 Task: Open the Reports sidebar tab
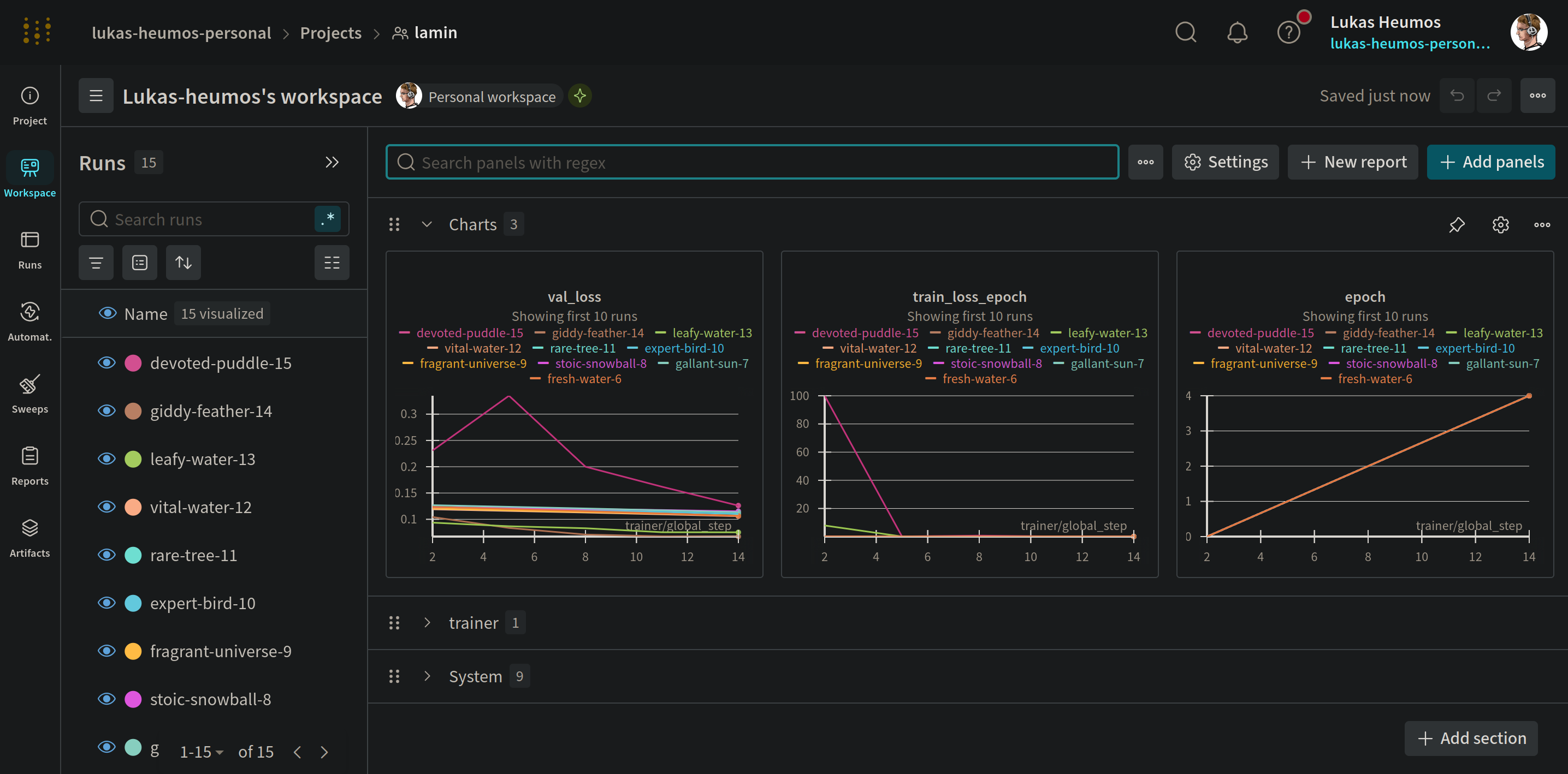pos(30,466)
